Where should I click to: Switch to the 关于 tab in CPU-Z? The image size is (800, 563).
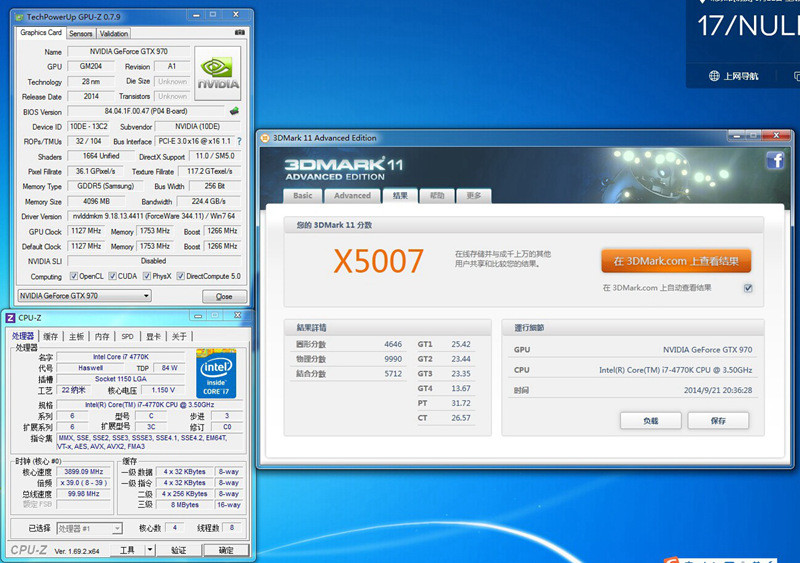tap(179, 336)
